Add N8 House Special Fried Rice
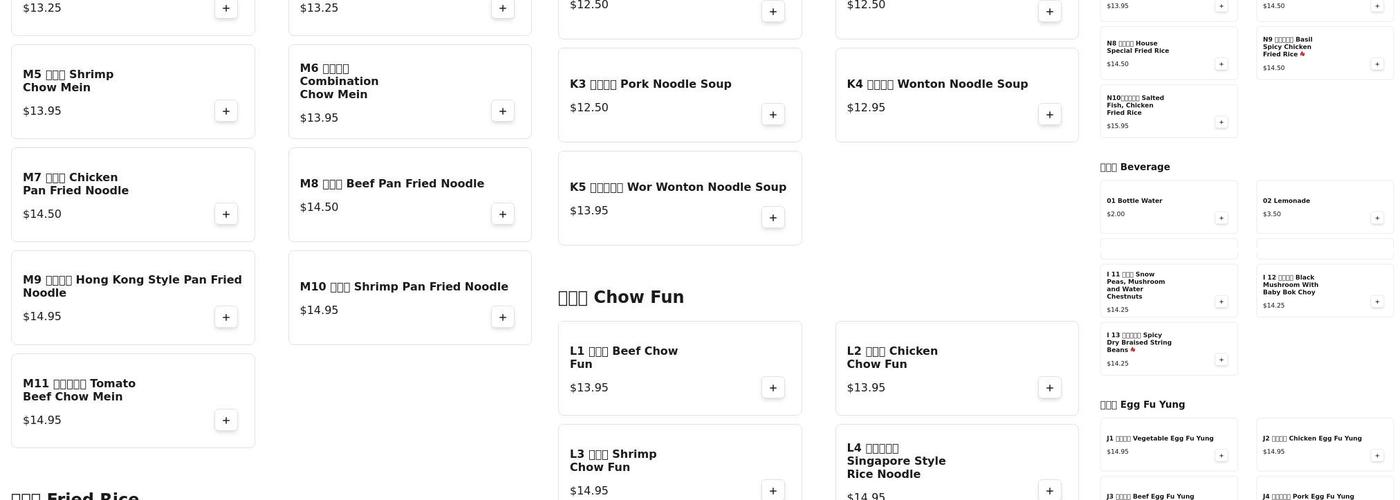The width and height of the screenshot is (1400, 500). tap(1221, 64)
